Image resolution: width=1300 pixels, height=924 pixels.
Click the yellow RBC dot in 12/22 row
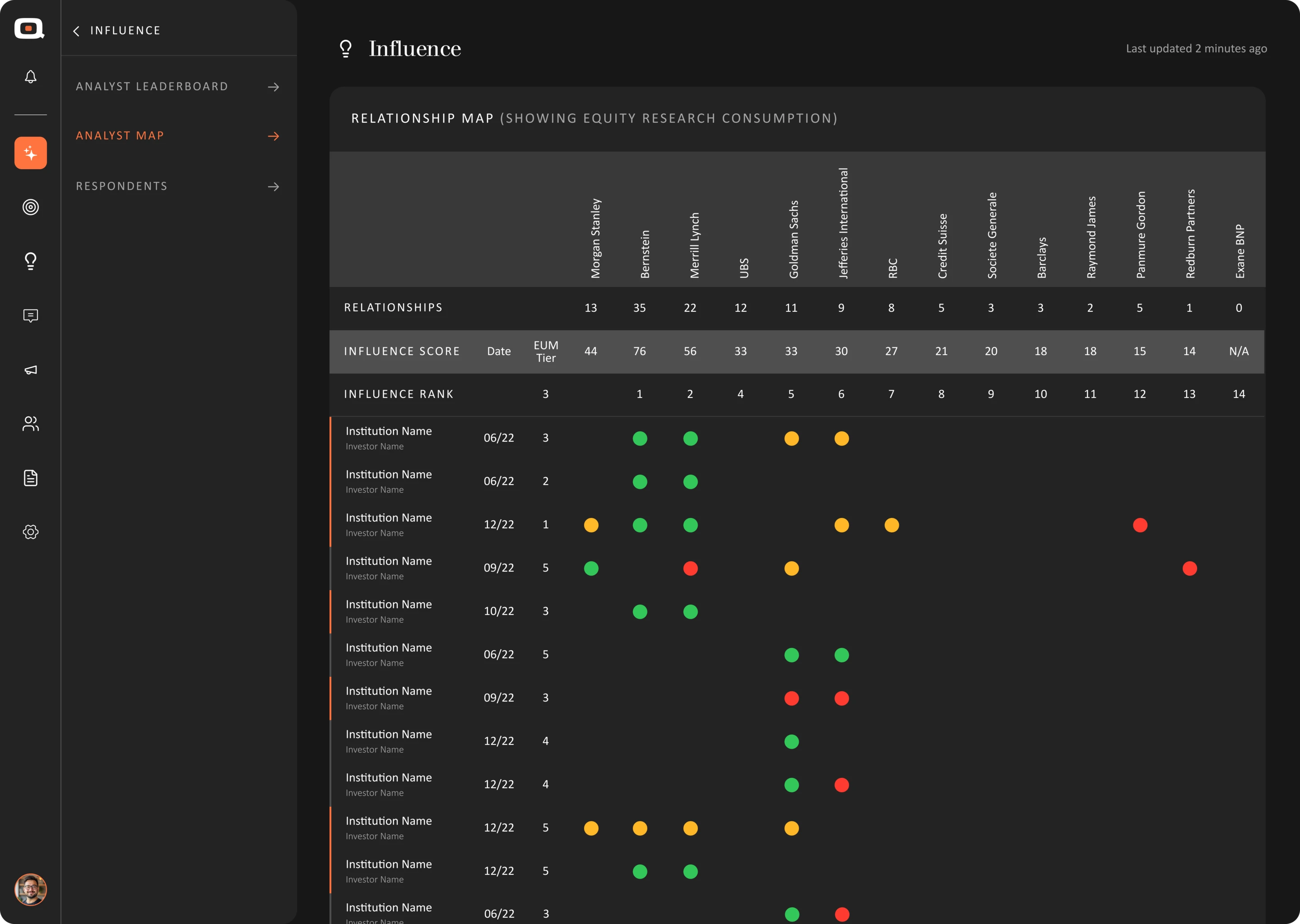[x=892, y=525]
